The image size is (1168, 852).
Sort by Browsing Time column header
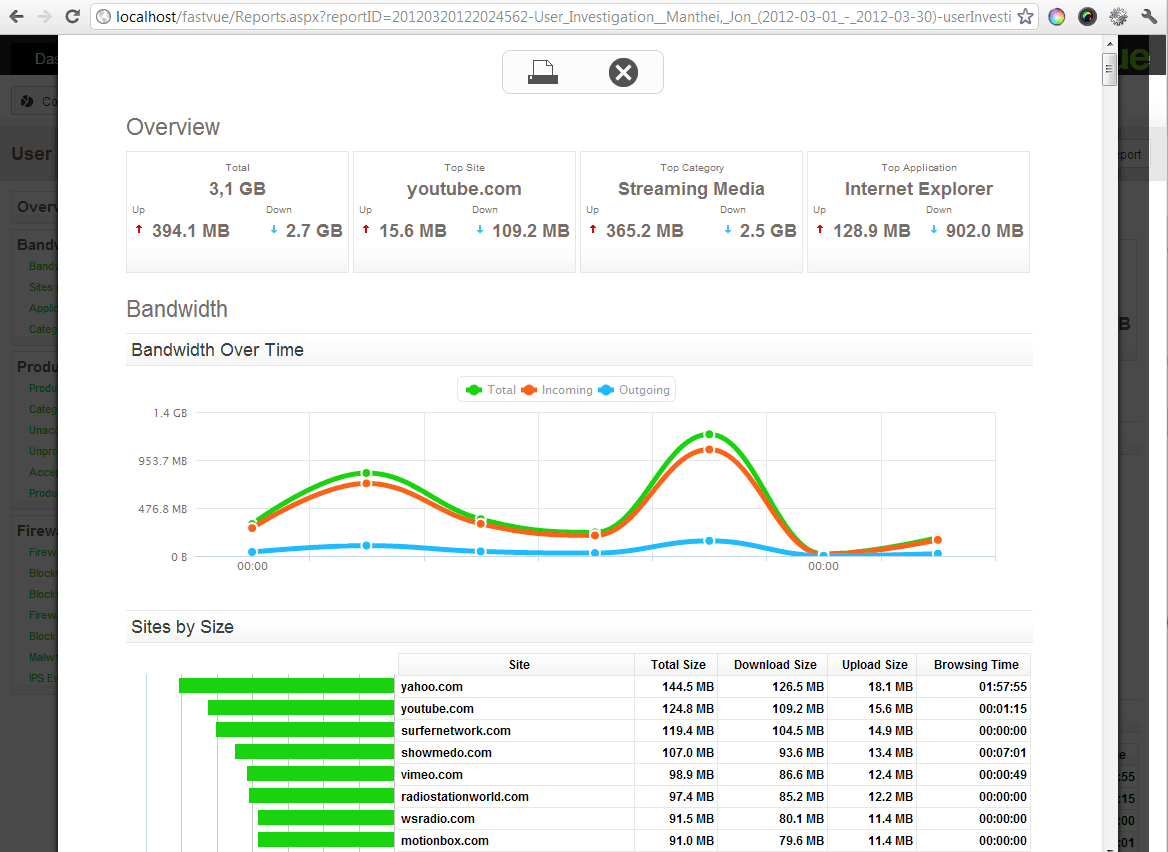coord(976,664)
